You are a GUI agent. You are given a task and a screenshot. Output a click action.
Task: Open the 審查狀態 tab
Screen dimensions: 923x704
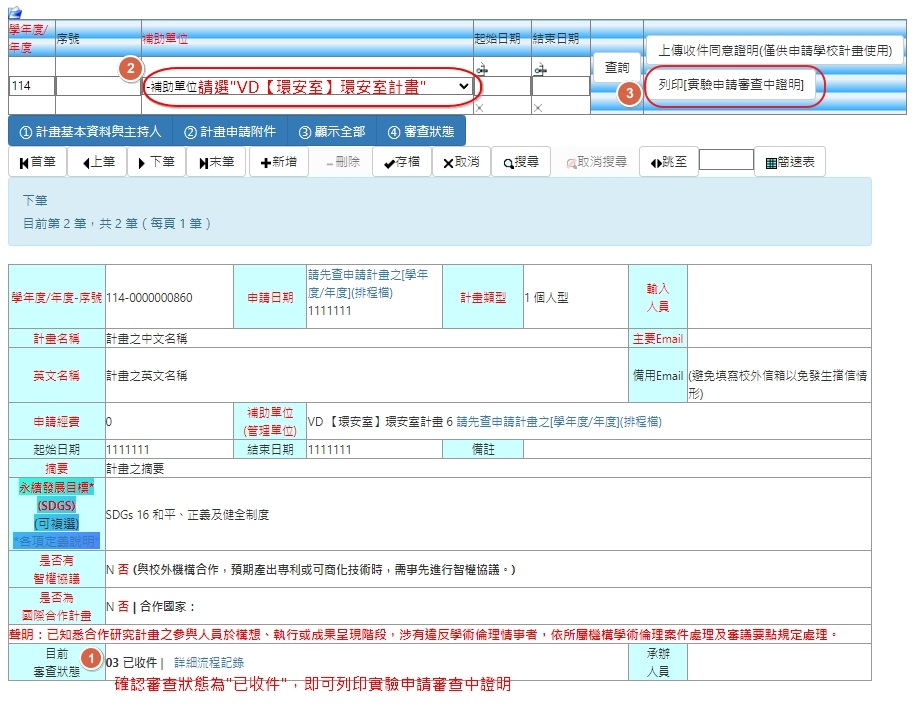point(420,132)
